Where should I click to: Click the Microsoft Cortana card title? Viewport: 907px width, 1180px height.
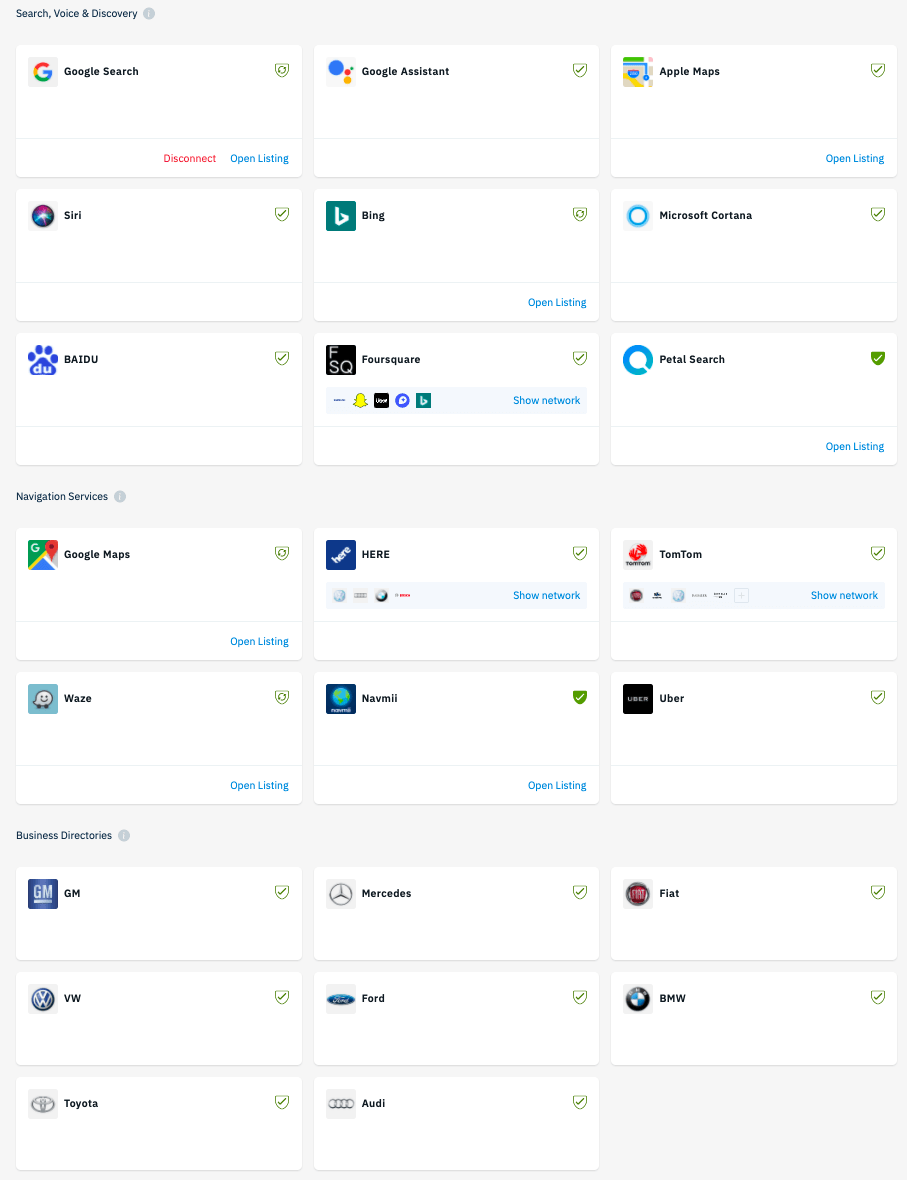[705, 215]
